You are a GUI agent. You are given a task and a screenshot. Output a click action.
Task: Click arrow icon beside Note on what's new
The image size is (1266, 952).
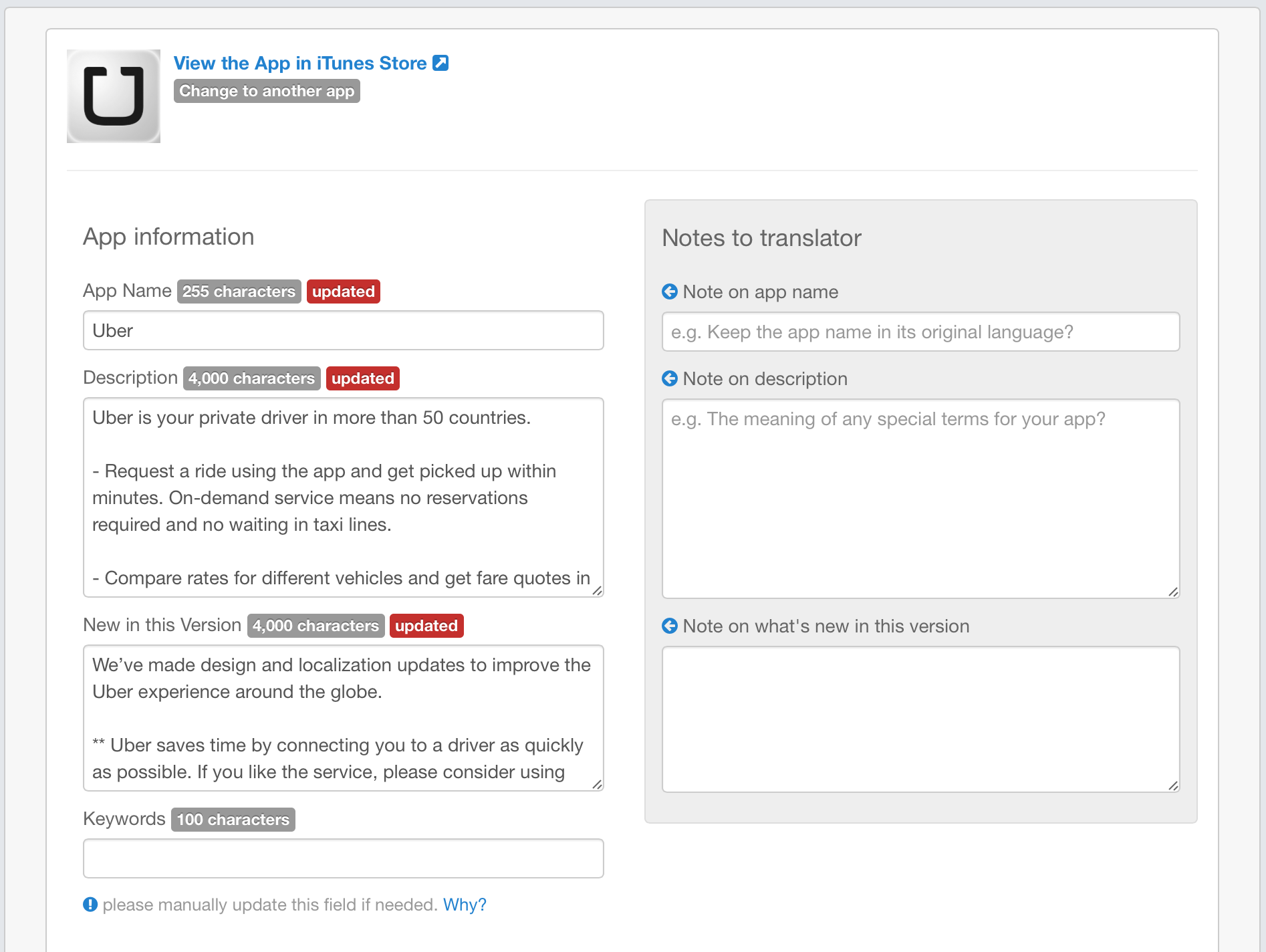point(670,626)
